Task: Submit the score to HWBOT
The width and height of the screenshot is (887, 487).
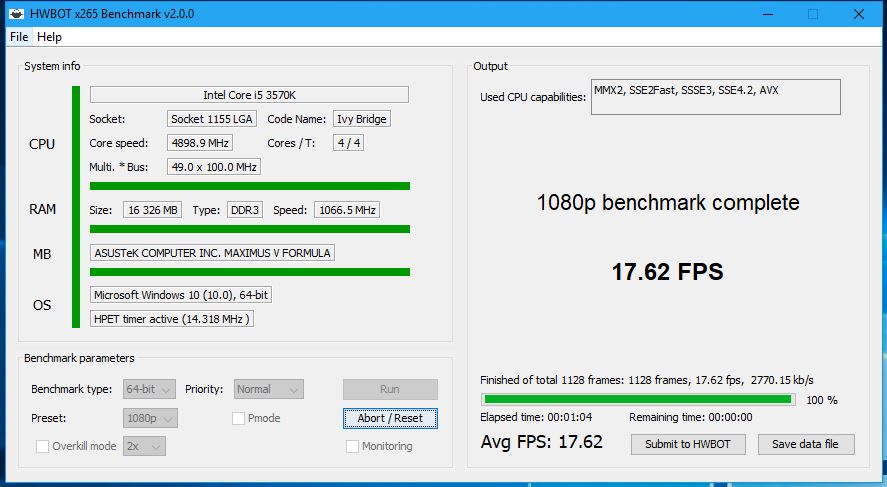Action: point(688,444)
